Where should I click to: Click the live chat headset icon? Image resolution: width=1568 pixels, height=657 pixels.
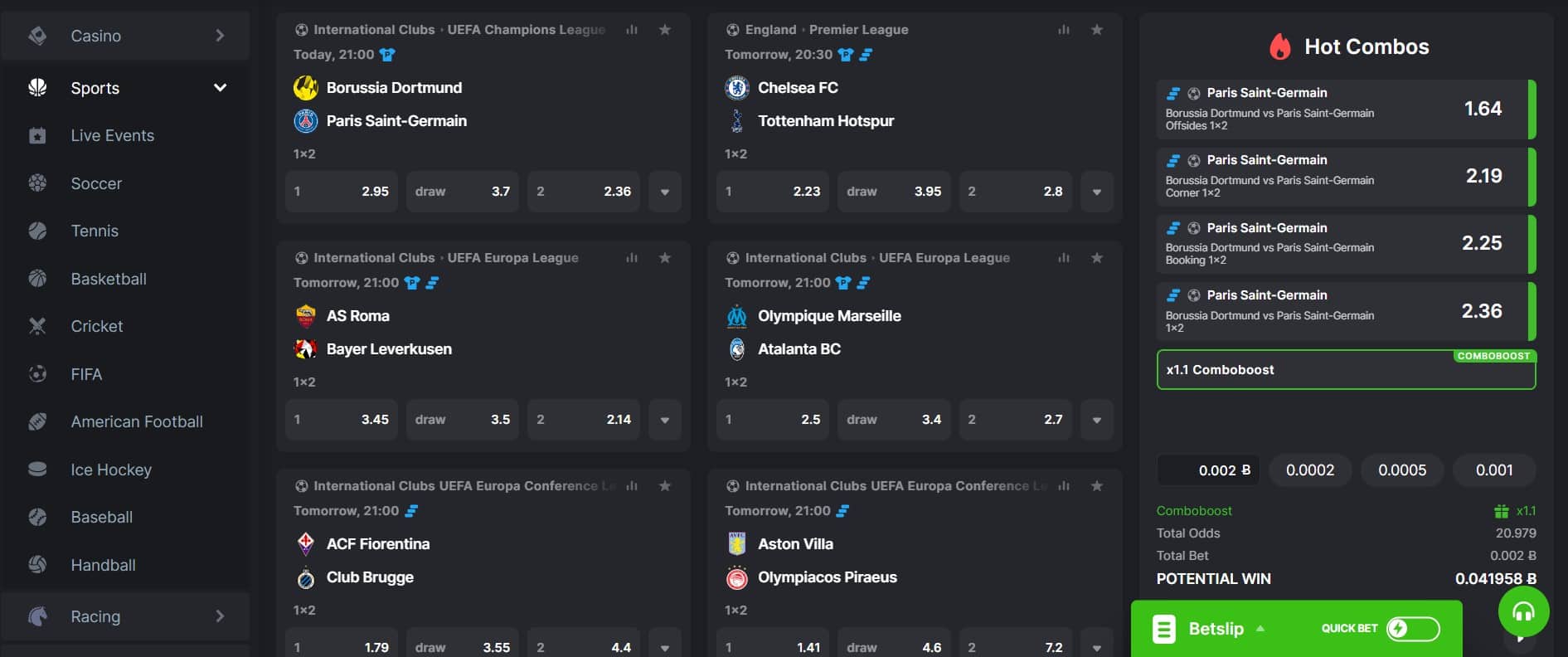pos(1523,612)
